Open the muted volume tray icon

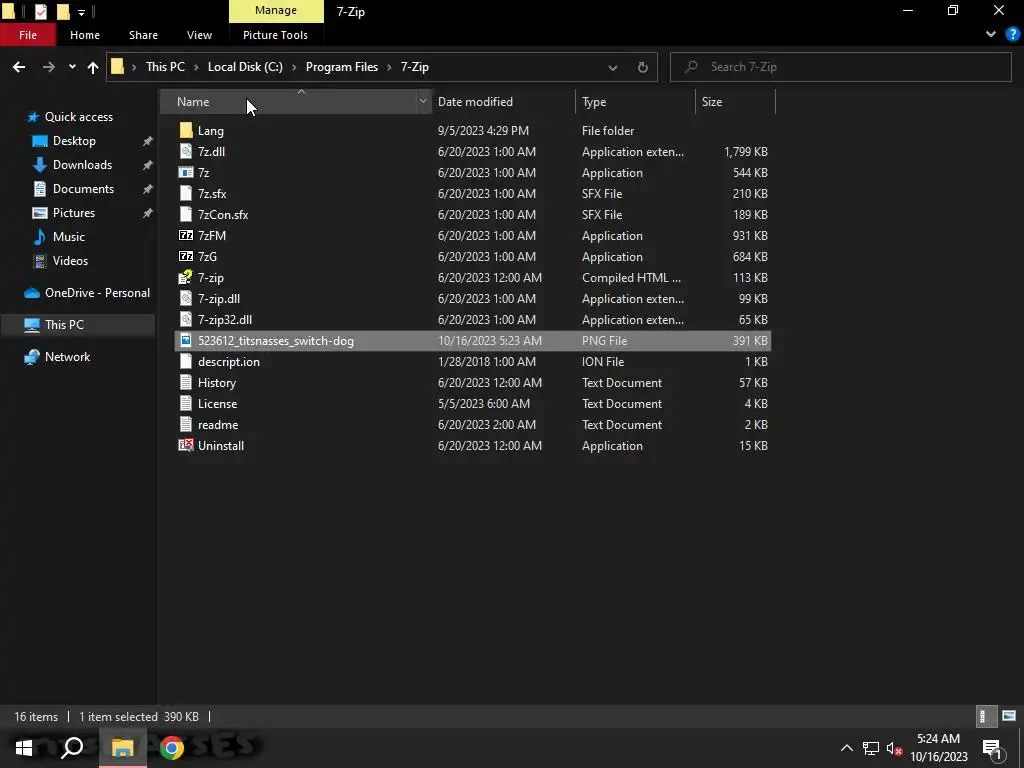pyautogui.click(x=895, y=748)
